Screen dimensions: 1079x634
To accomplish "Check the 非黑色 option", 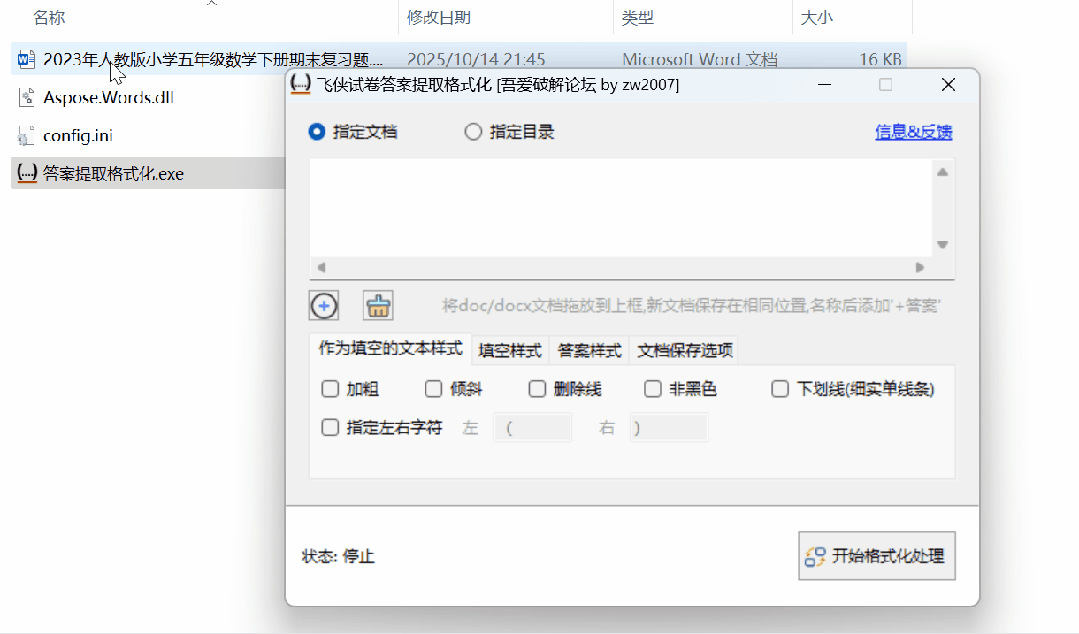I will point(652,389).
